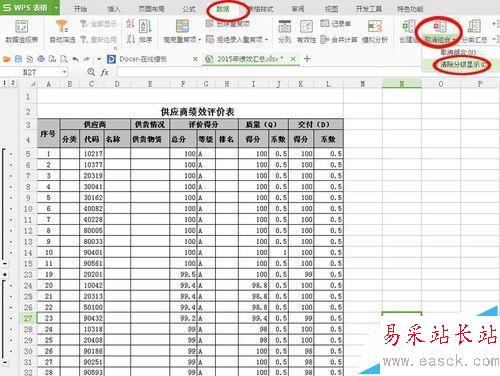Sort descending with the lower arrow icon
500x376 pixels.
pyautogui.click(x=130, y=39)
